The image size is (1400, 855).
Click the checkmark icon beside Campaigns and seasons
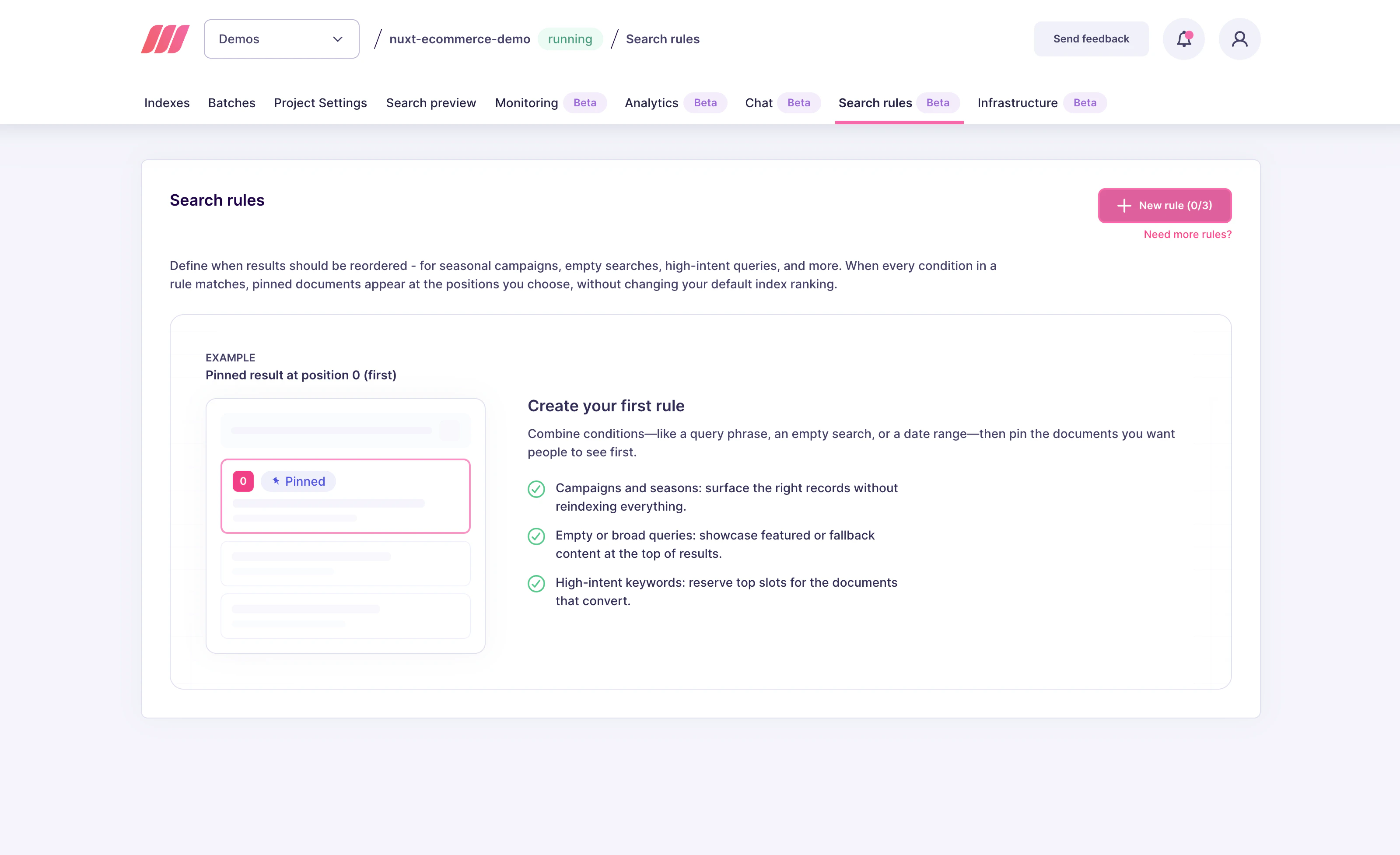click(x=536, y=489)
